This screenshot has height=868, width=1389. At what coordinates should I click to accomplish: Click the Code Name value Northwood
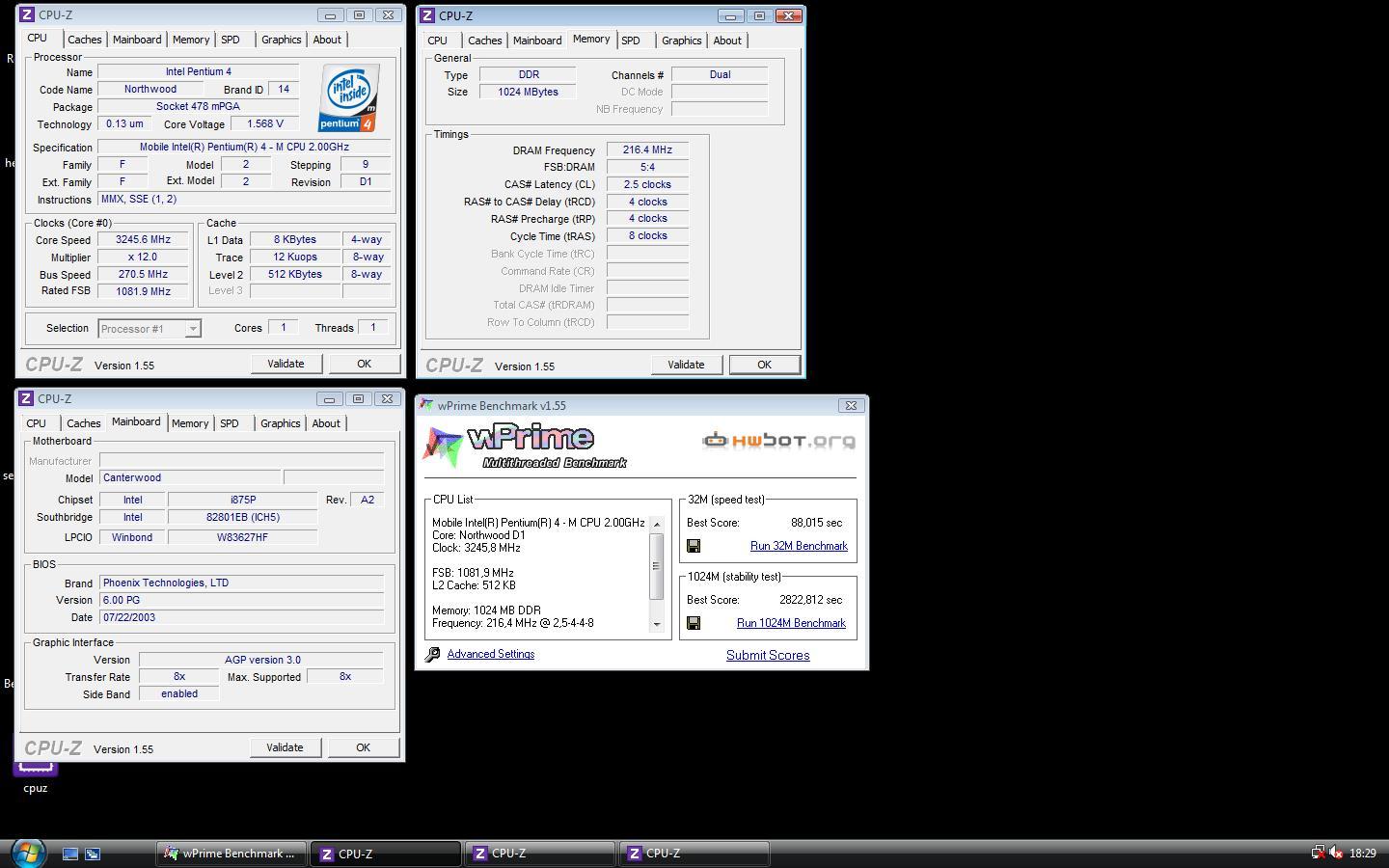click(150, 90)
